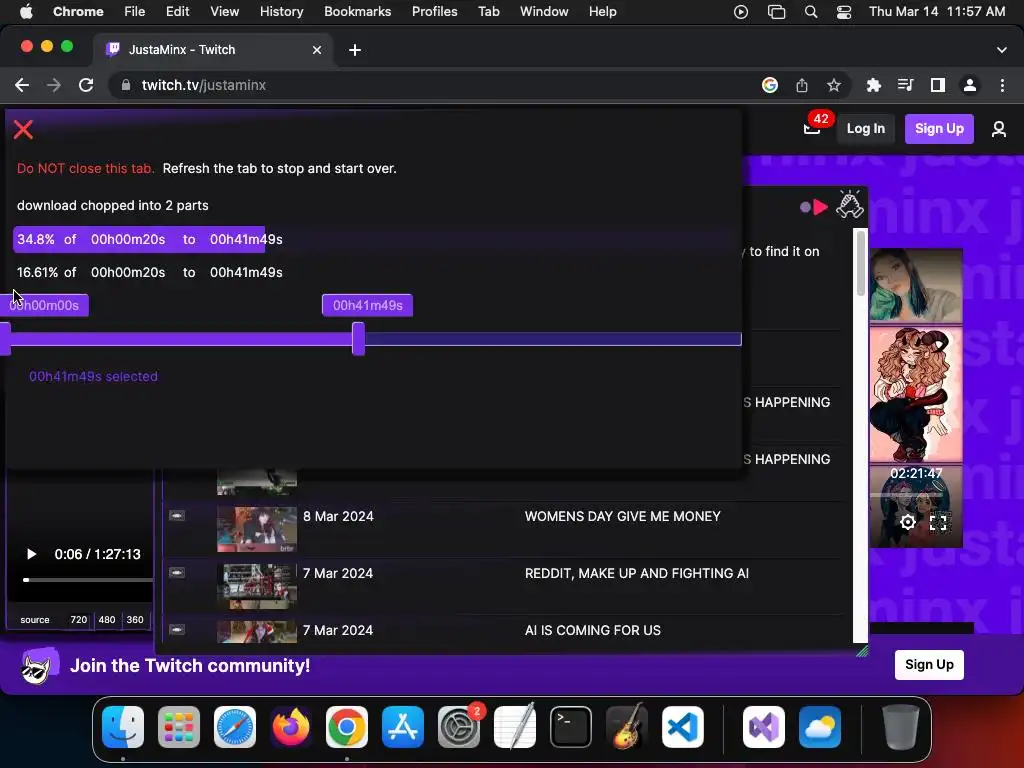
Task: Close the download overlay with red X
Action: point(24,129)
